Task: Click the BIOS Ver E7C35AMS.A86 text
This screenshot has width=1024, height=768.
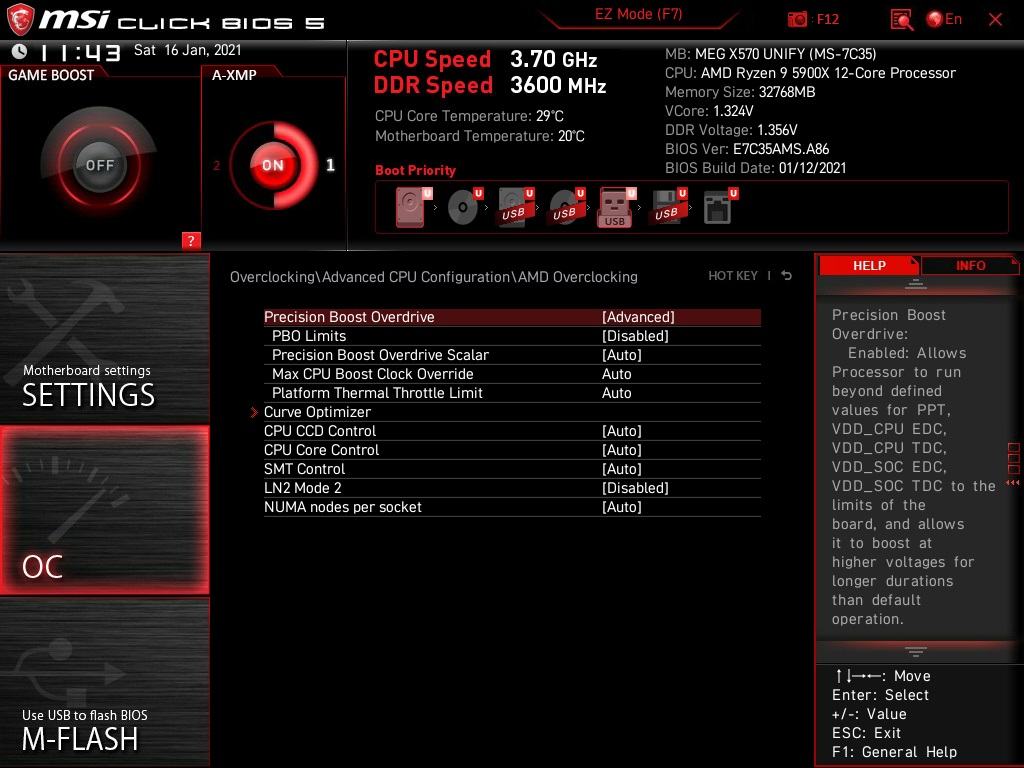Action: coord(746,149)
